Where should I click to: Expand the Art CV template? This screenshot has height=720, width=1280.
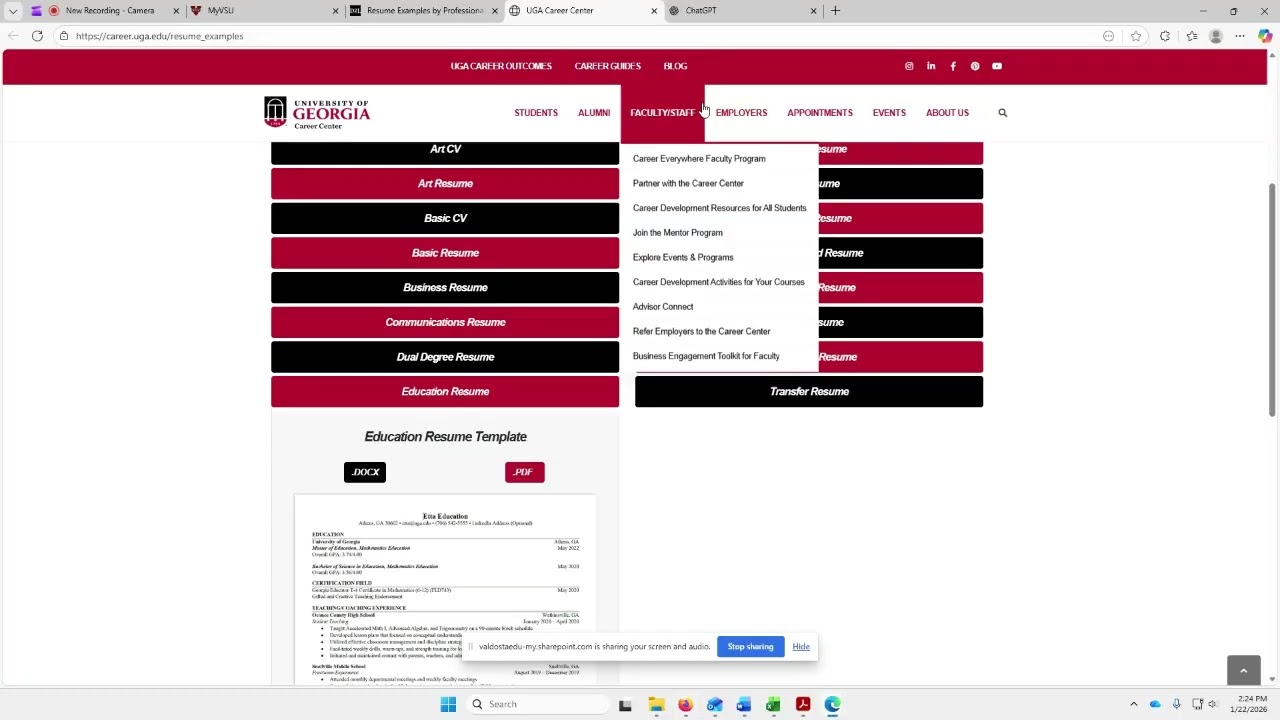pos(445,152)
